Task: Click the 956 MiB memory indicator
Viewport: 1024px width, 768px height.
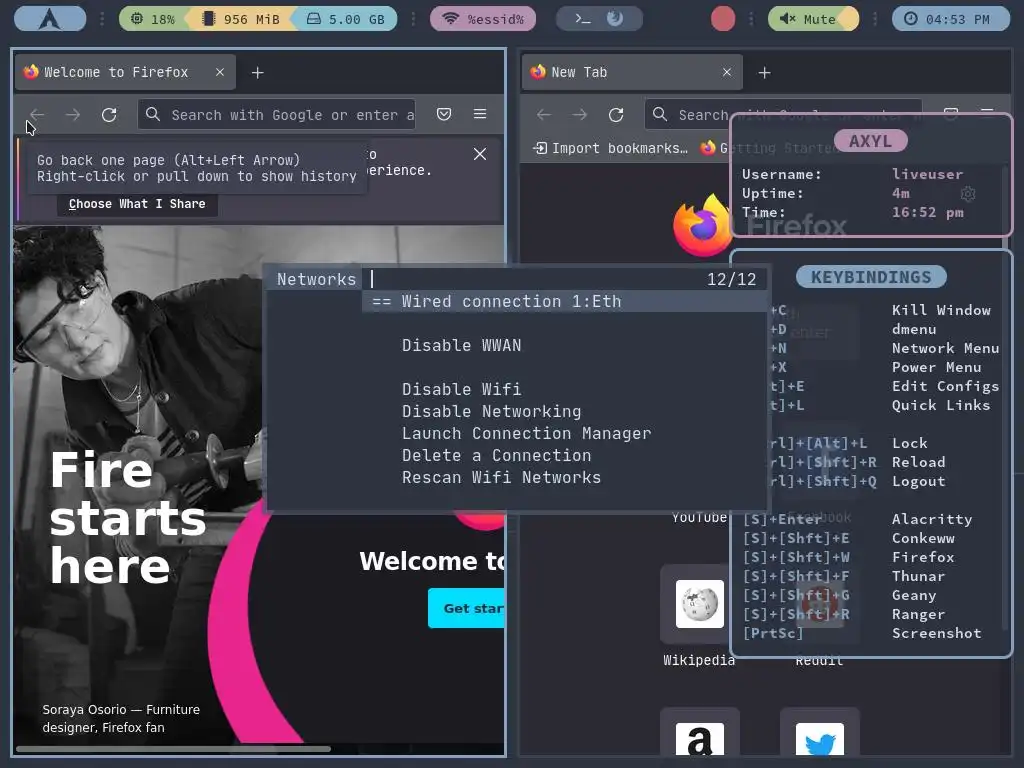Action: [x=242, y=19]
